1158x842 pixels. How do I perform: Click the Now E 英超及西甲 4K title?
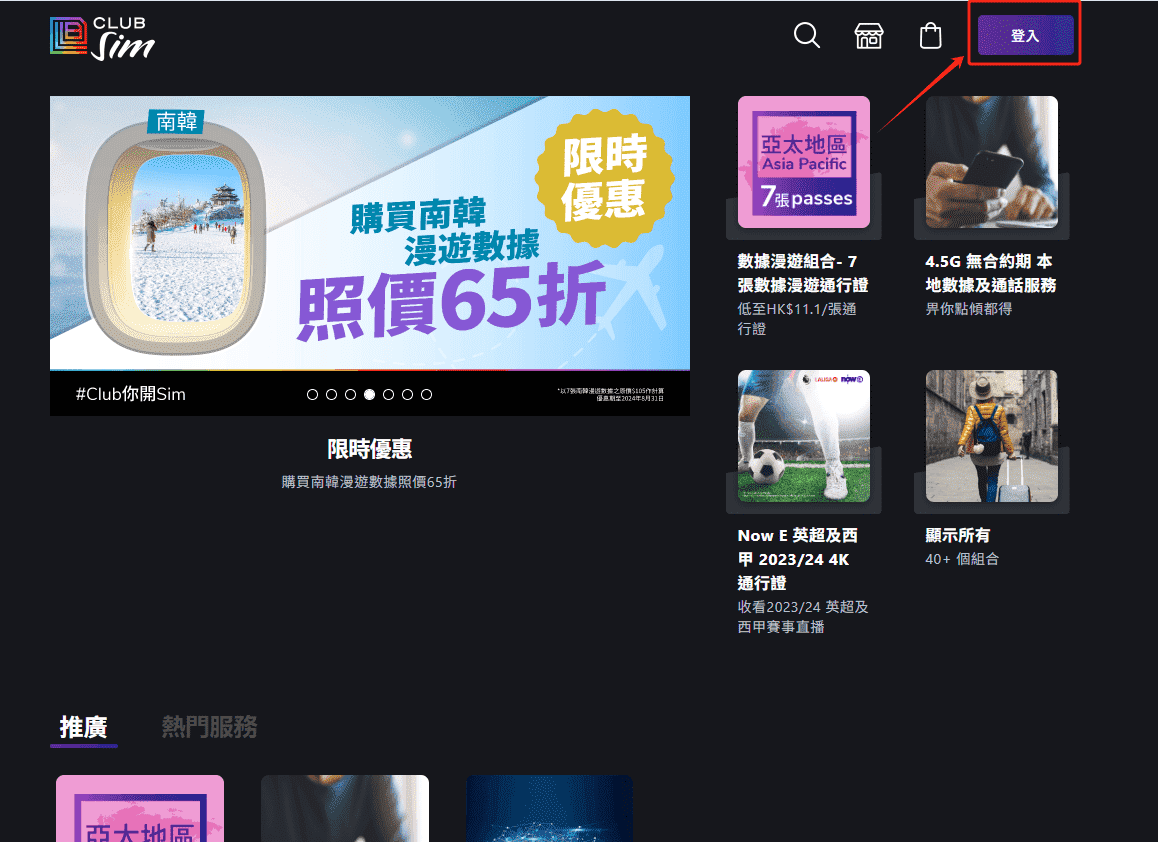click(x=797, y=559)
